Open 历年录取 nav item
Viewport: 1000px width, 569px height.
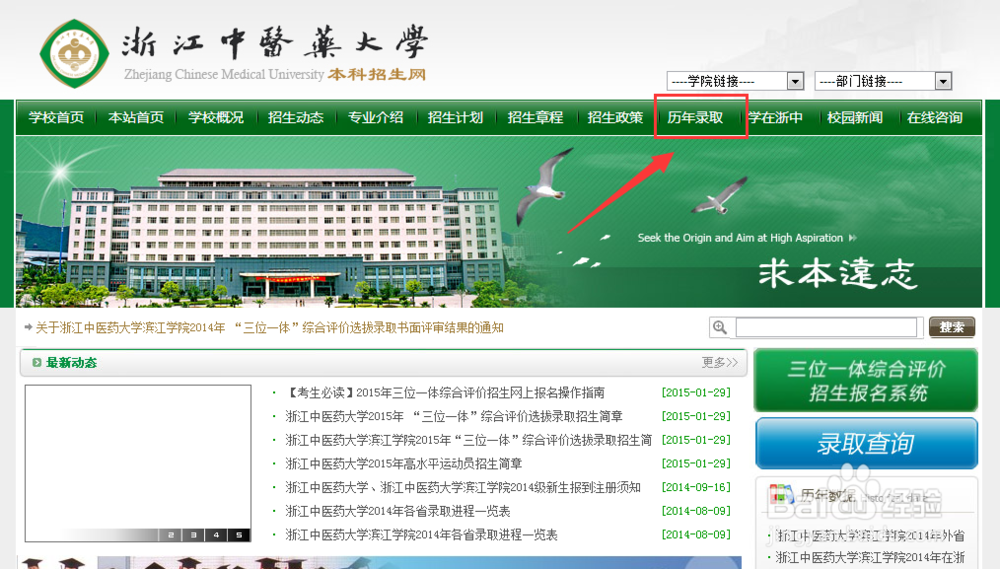[x=695, y=117]
